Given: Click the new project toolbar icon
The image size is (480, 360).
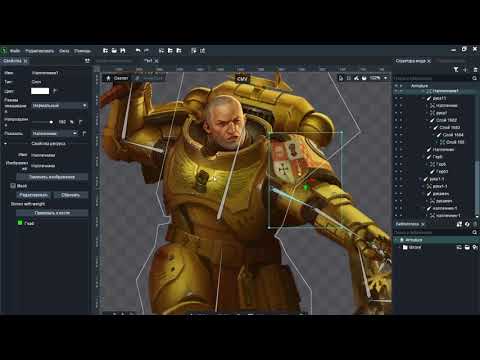Looking at the screenshot, I should coord(105,51).
